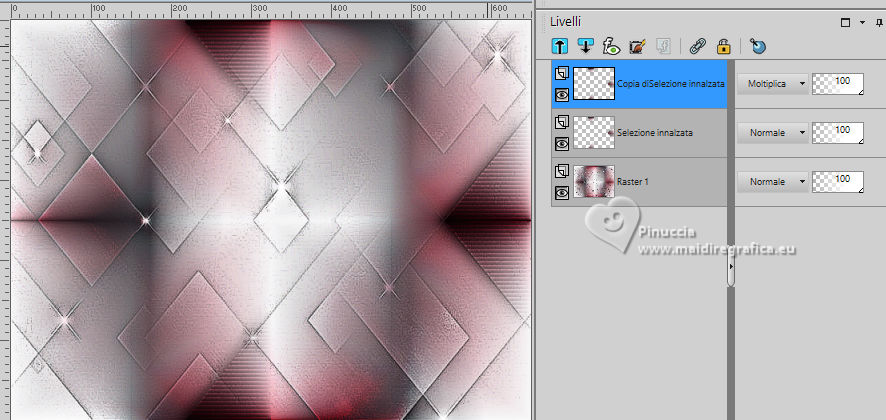Image resolution: width=886 pixels, height=420 pixels.
Task: Click the blue mask icon in Livelli toolbar
Action: pyautogui.click(x=757, y=46)
